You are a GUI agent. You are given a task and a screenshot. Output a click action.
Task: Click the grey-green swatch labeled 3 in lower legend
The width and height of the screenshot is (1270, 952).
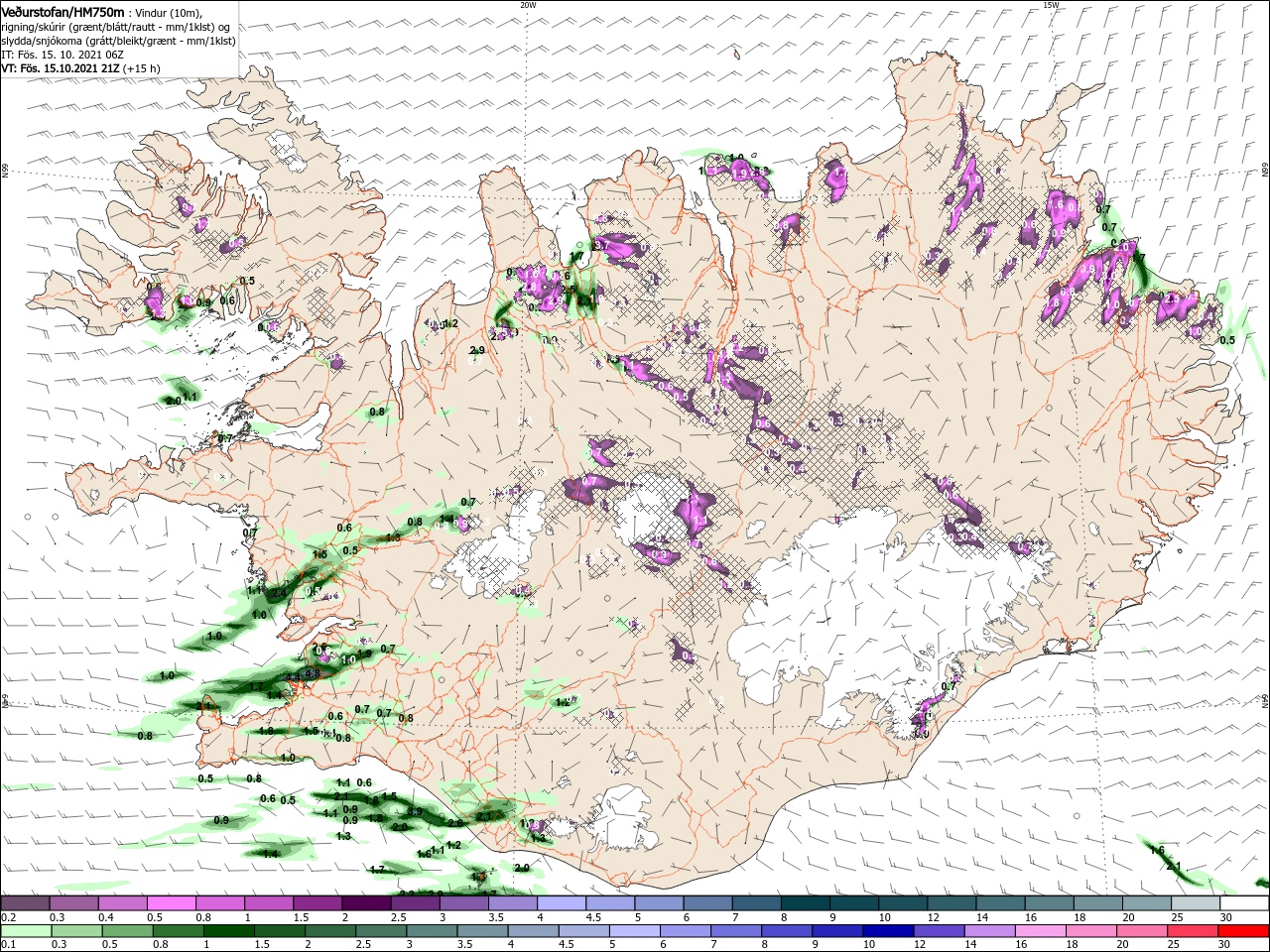tap(432, 930)
